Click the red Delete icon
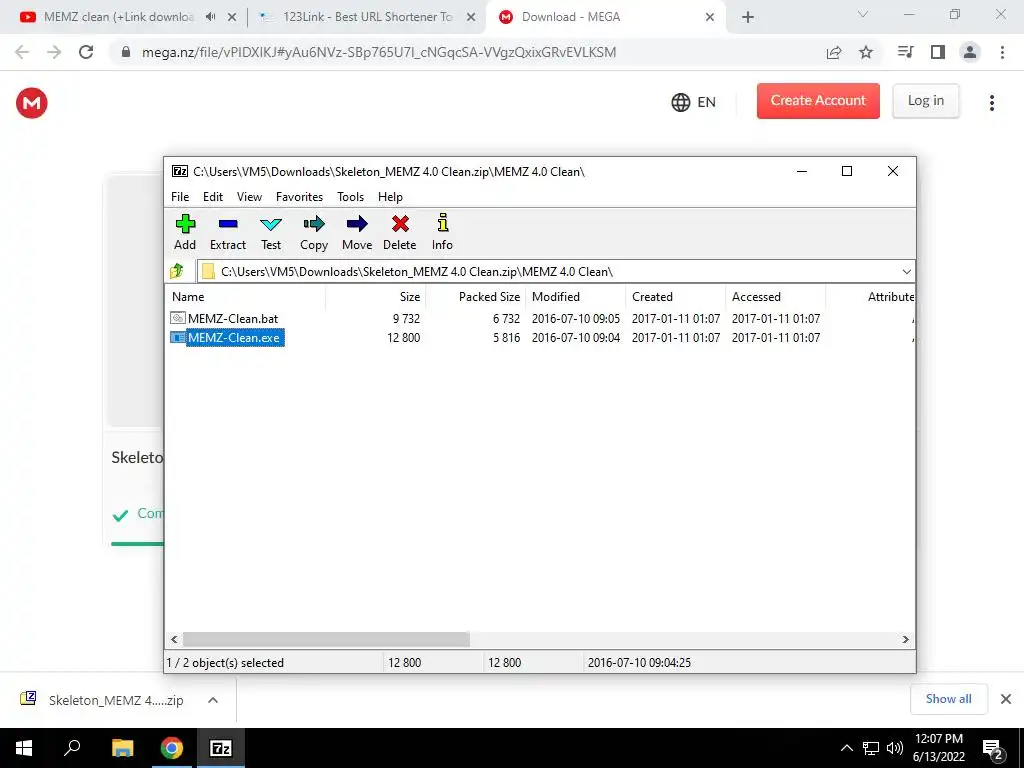Viewport: 1024px width, 768px height. coord(400,232)
